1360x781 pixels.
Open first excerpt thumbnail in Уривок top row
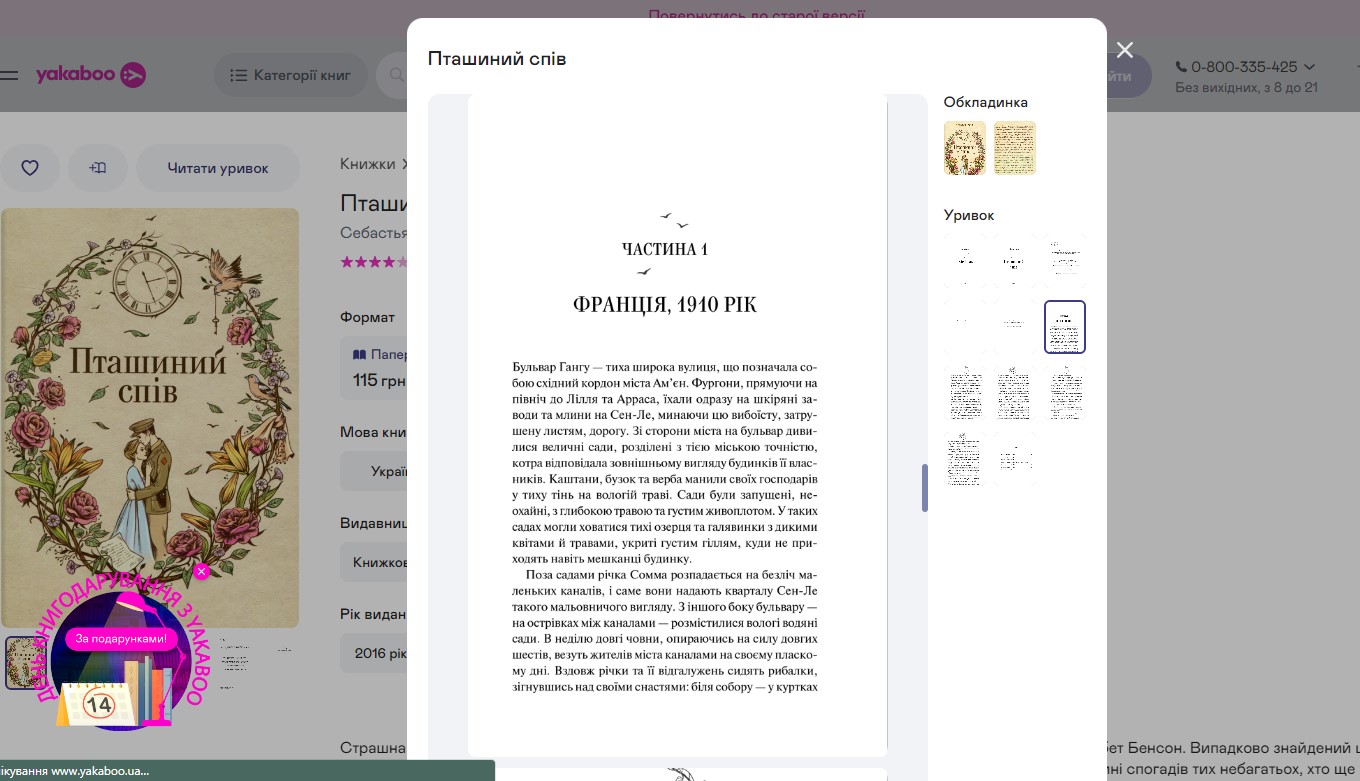(965, 261)
